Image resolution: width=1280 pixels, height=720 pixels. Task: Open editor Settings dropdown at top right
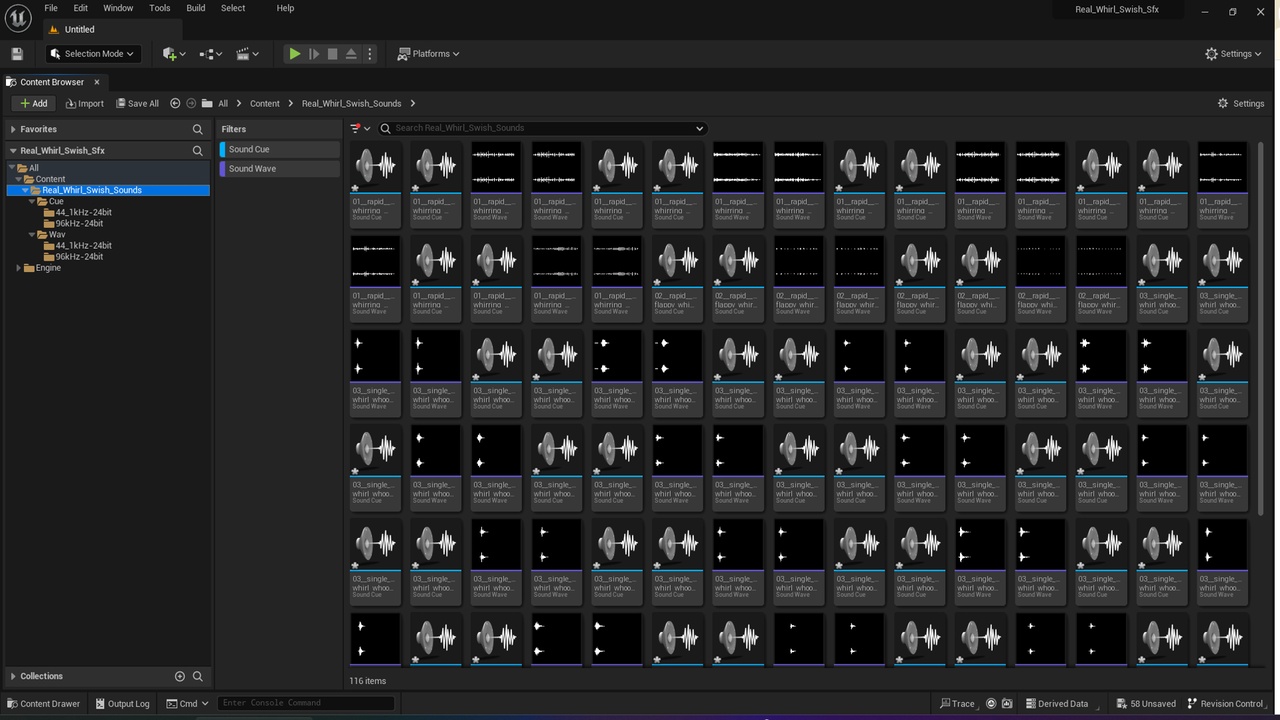click(1234, 54)
